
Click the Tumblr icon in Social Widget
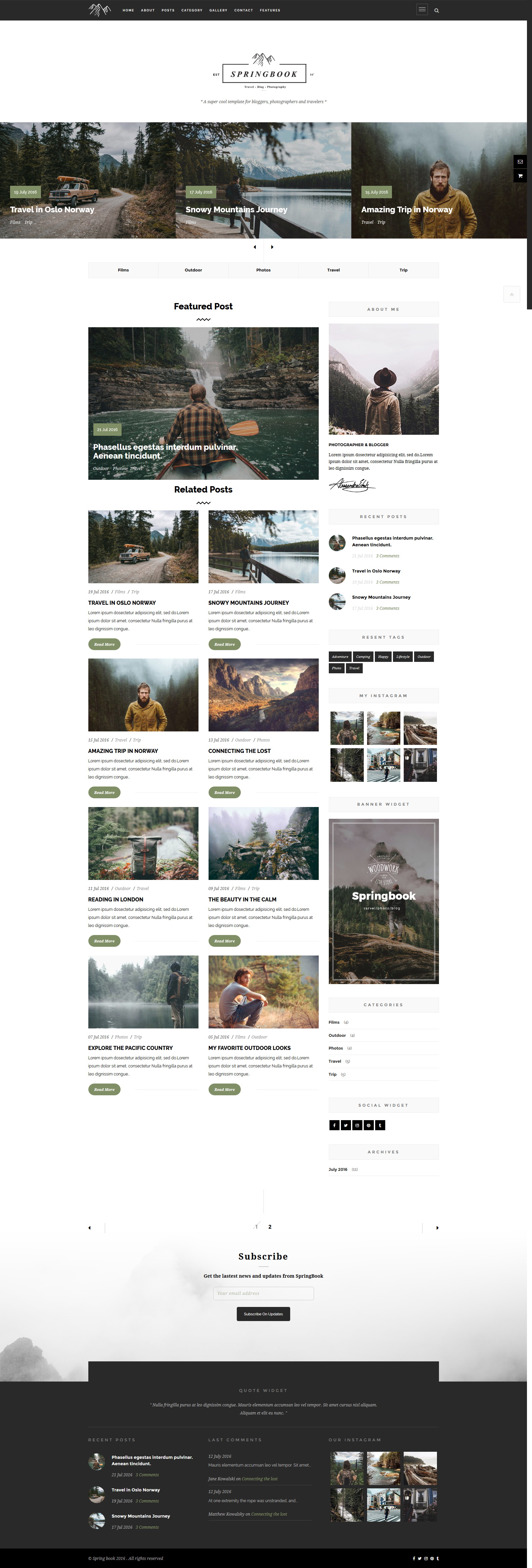tap(380, 1125)
